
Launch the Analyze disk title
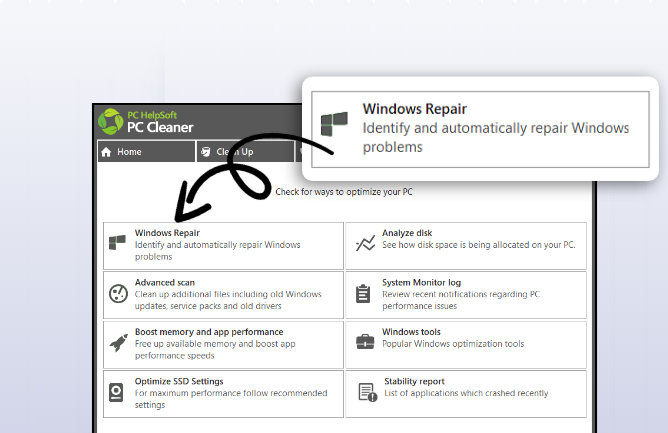coord(407,233)
